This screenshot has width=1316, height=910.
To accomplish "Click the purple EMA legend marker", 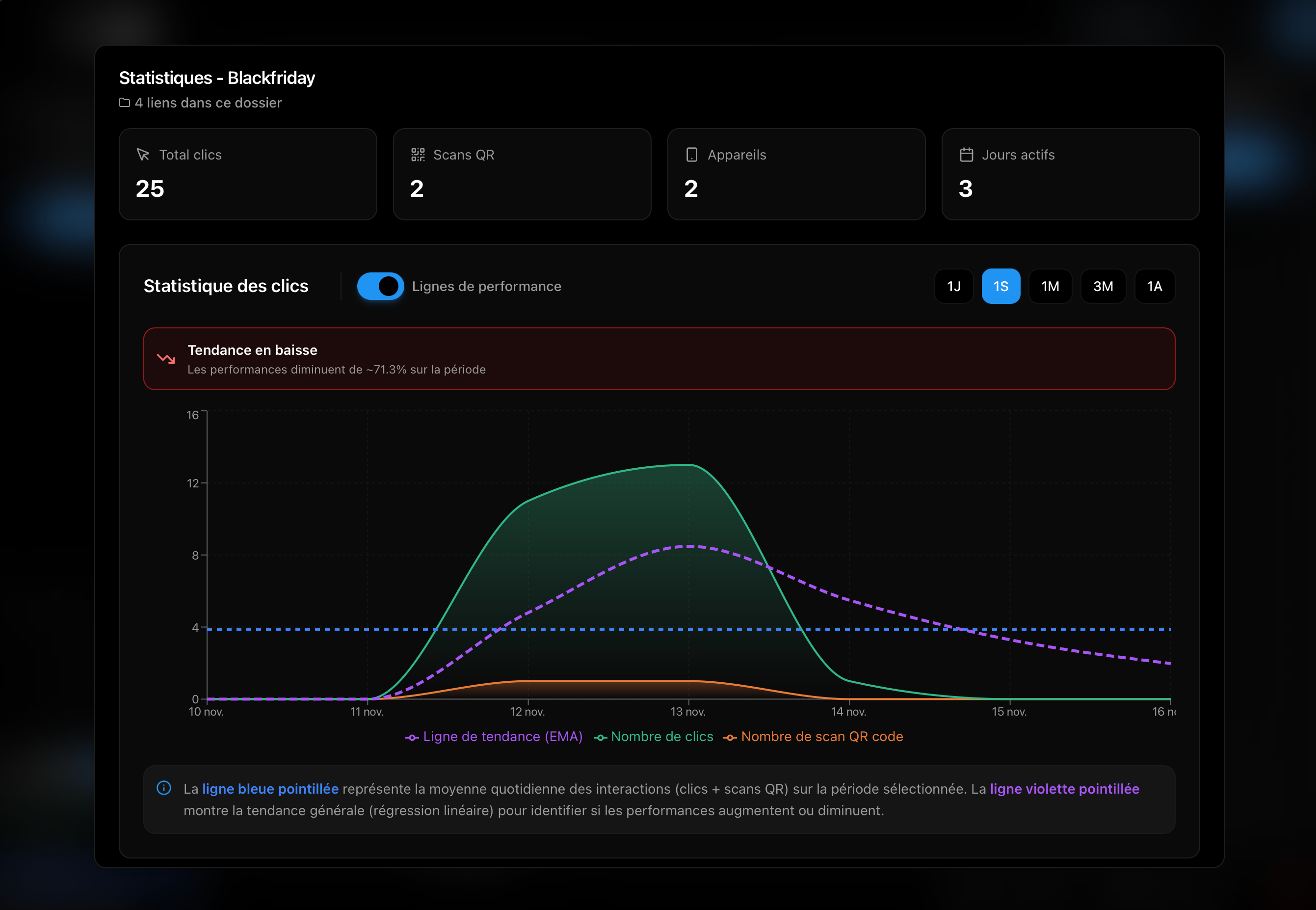I will coord(412,737).
